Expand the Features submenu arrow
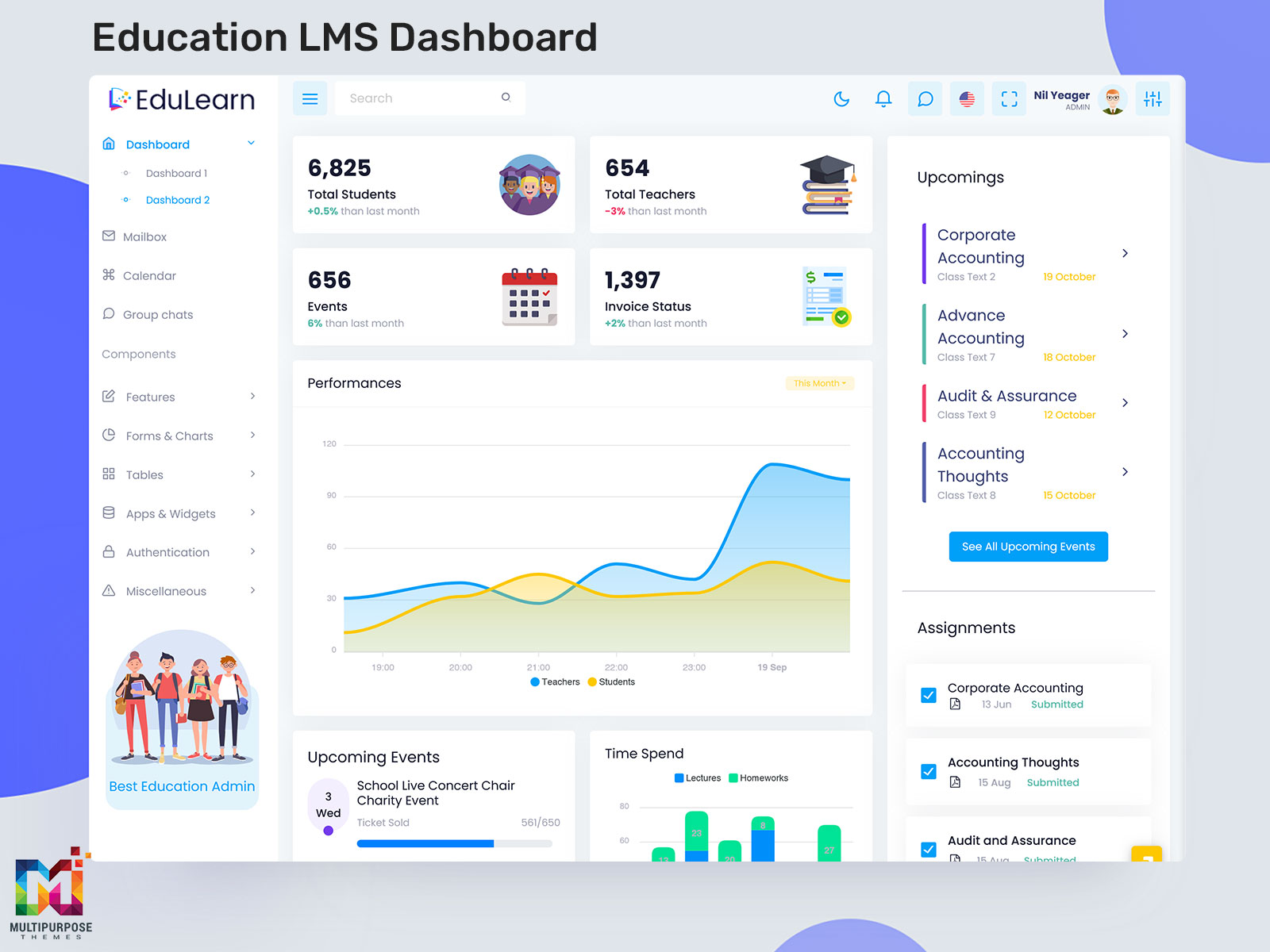The width and height of the screenshot is (1270, 952). (252, 396)
